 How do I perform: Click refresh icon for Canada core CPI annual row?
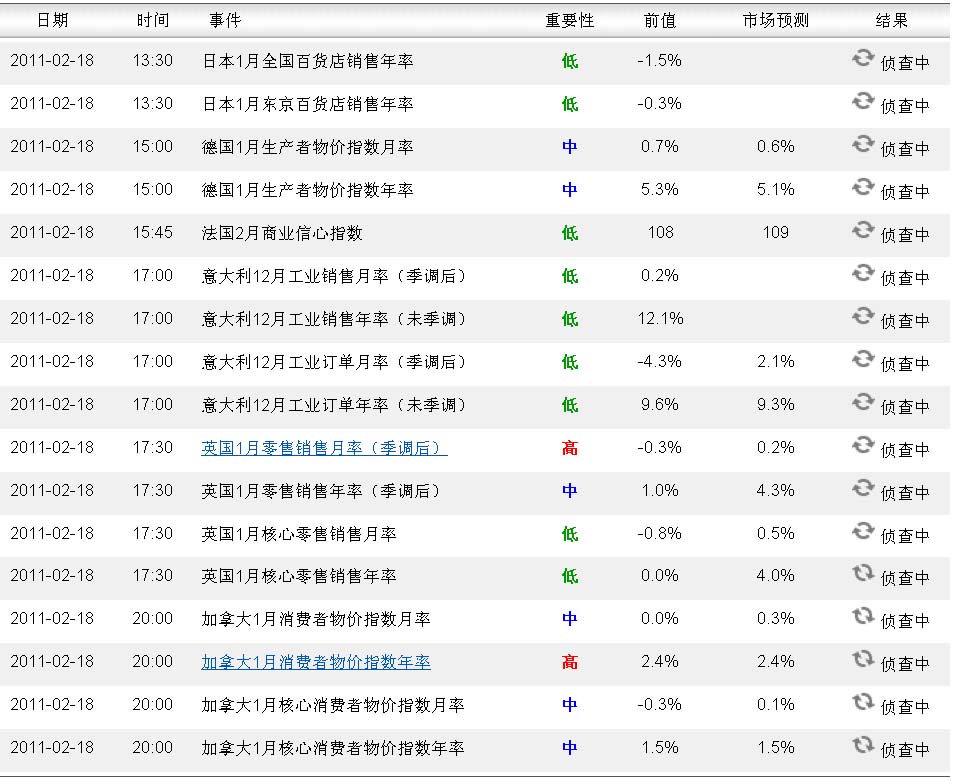coord(862,745)
